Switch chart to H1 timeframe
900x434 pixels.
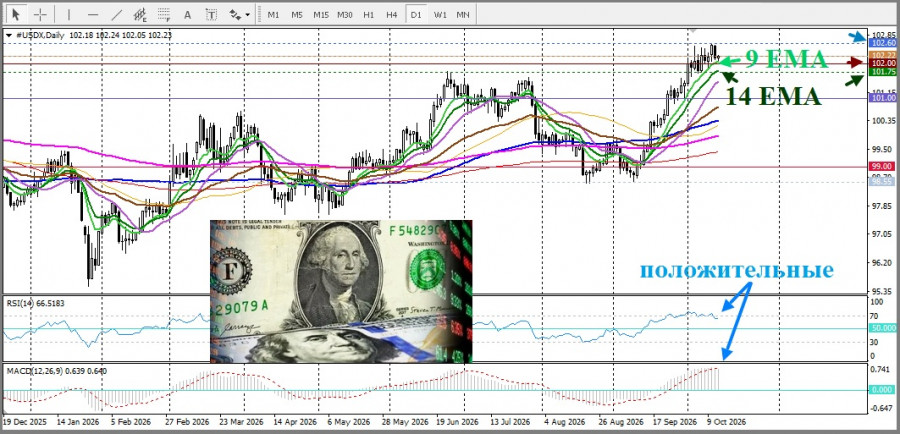(368, 15)
